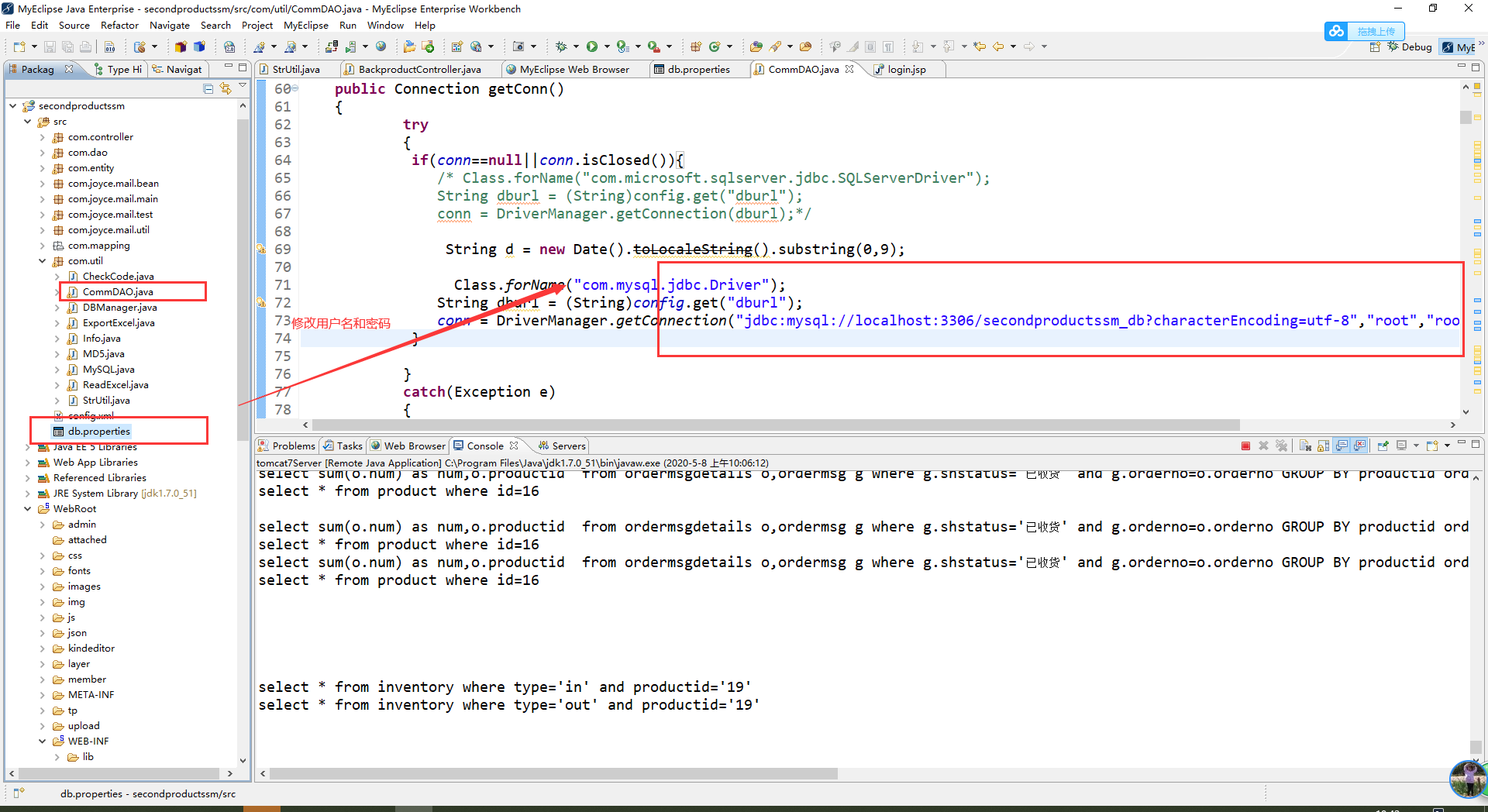The width and height of the screenshot is (1488, 812).
Task: Click the Save icon in toolbar
Action: [x=50, y=46]
